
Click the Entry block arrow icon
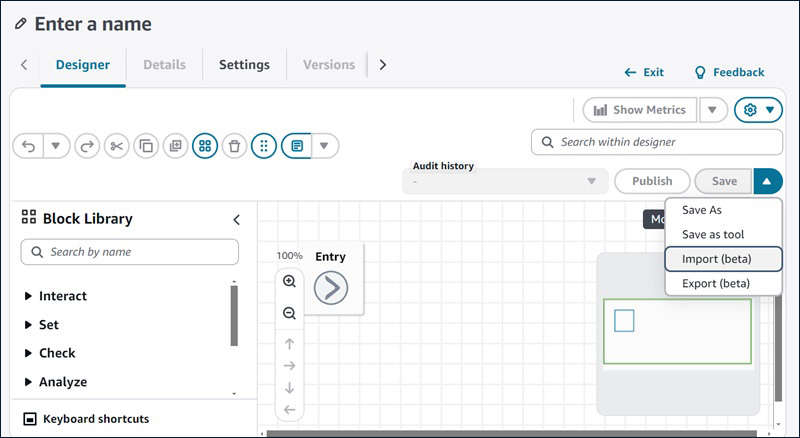[331, 288]
